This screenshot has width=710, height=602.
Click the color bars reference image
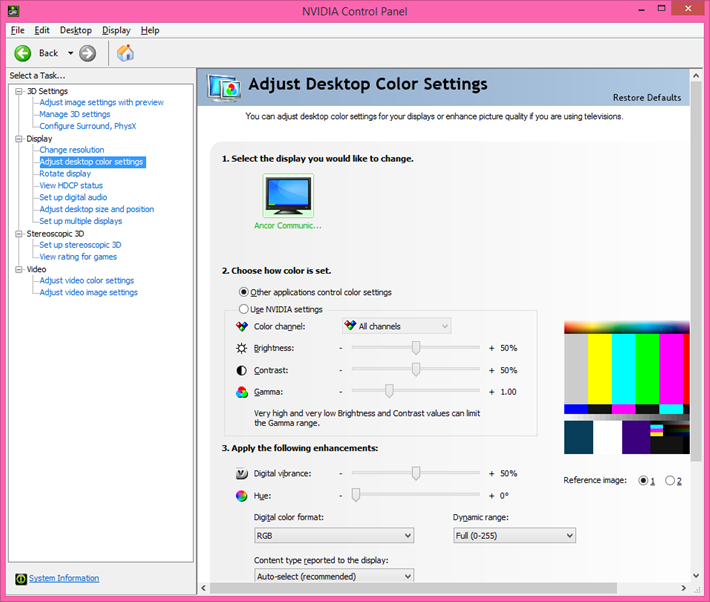click(x=627, y=387)
